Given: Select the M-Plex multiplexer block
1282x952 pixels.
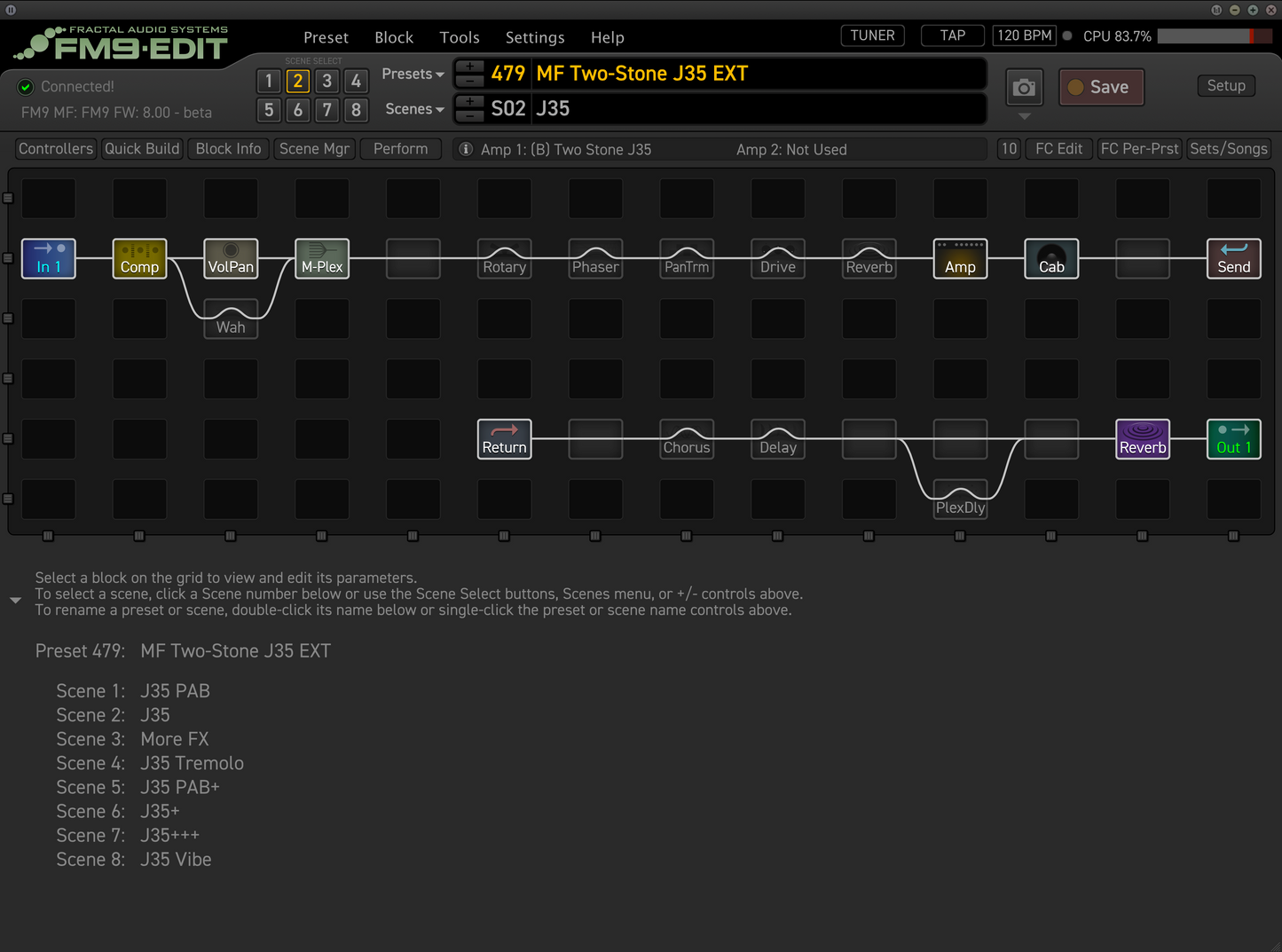Looking at the screenshot, I should (x=322, y=258).
